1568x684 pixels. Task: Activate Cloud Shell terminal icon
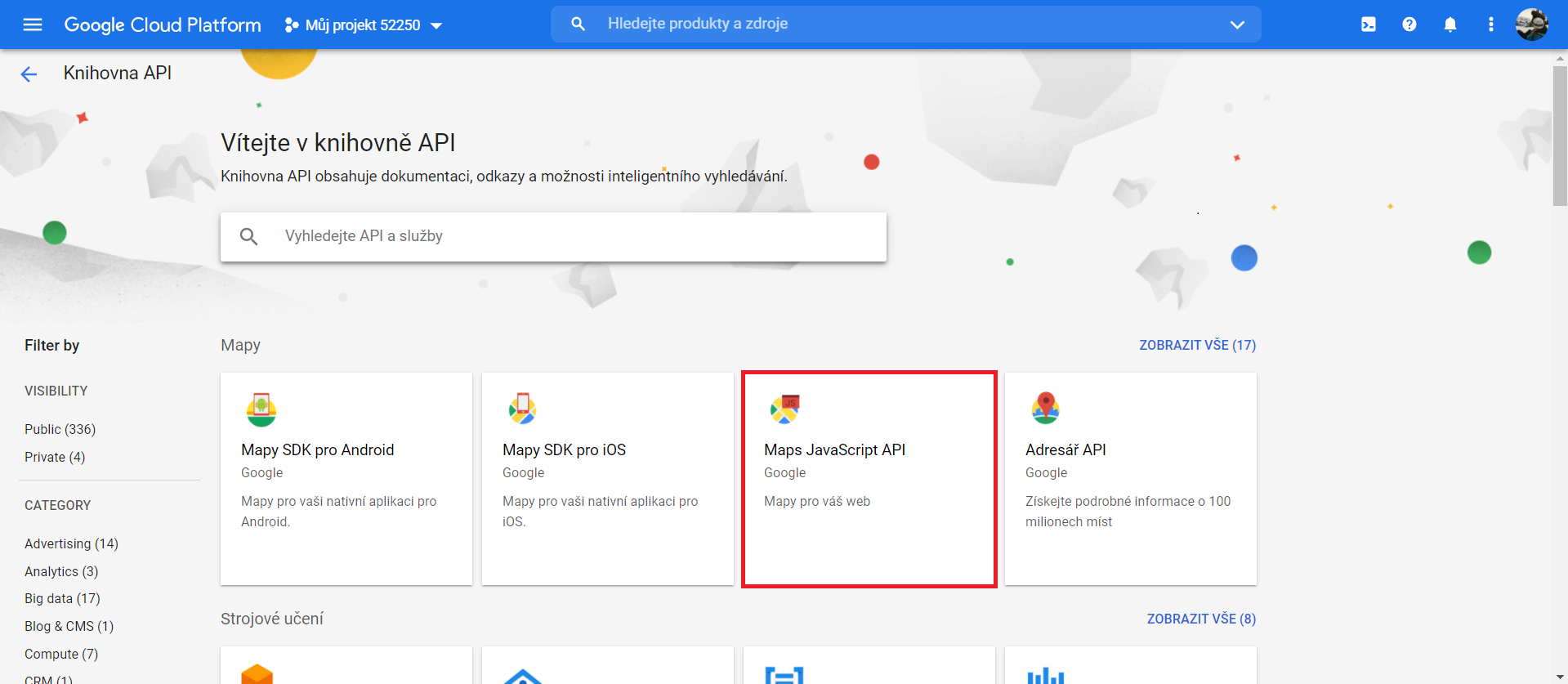click(x=1368, y=25)
